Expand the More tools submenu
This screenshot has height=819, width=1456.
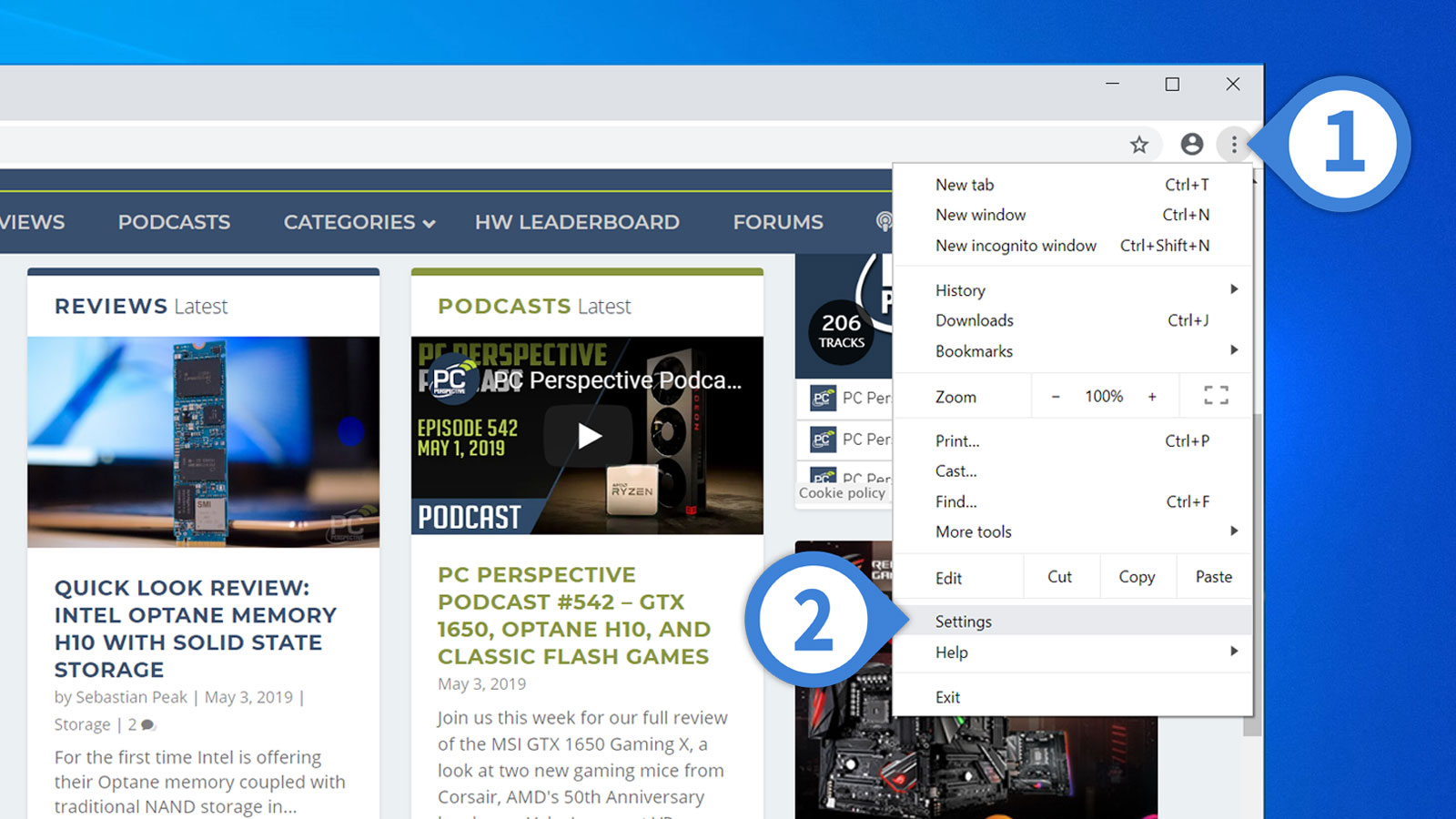click(1072, 531)
